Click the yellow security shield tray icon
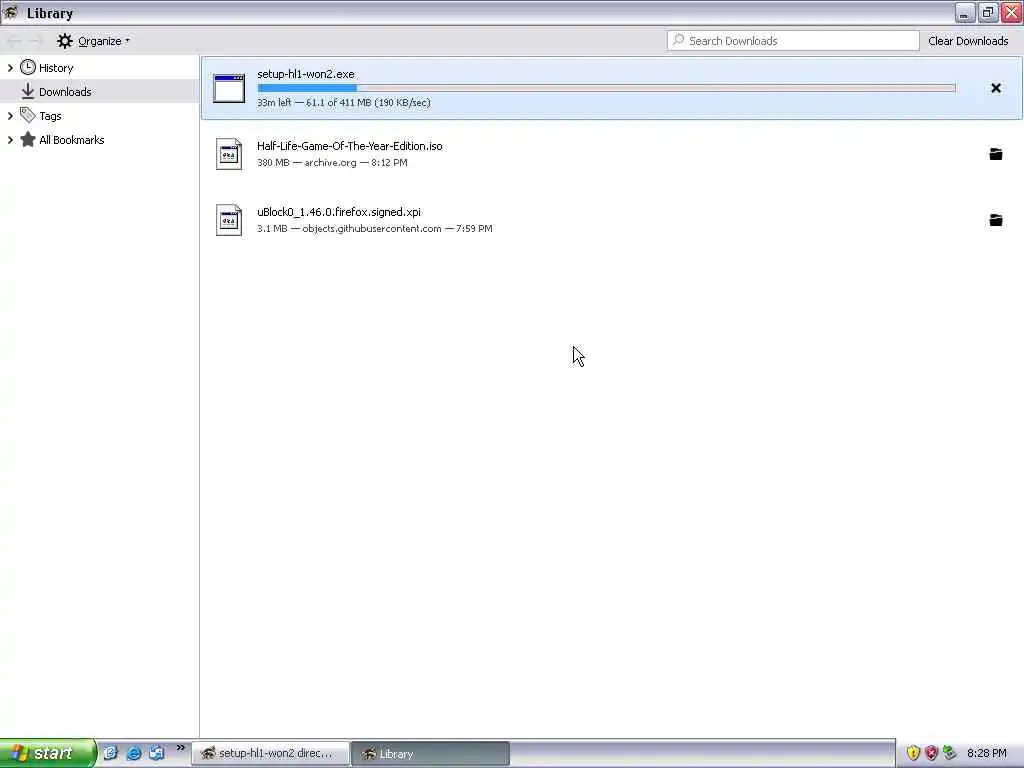The height and width of the screenshot is (768, 1024). click(x=913, y=753)
